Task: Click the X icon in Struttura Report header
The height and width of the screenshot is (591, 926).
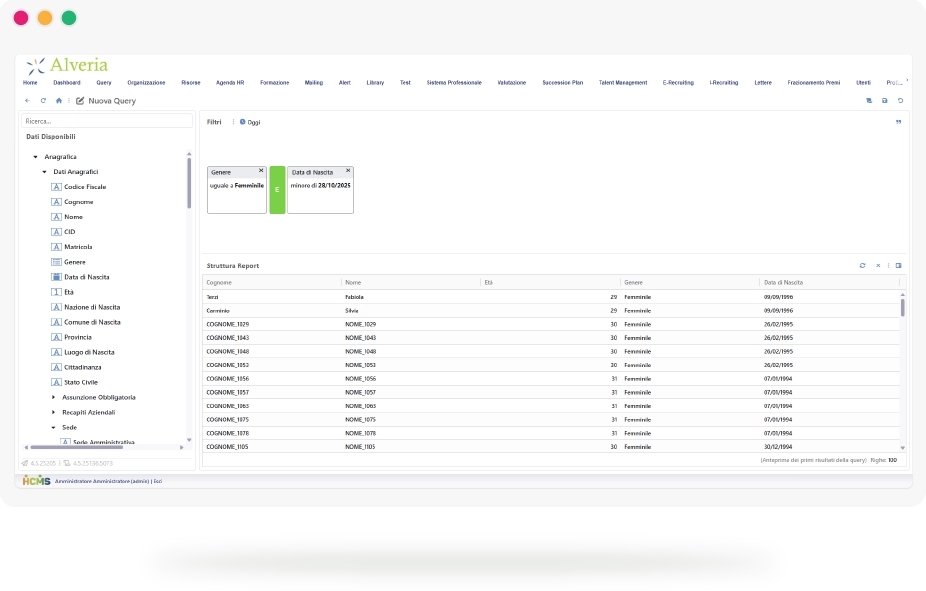Action: (878, 266)
